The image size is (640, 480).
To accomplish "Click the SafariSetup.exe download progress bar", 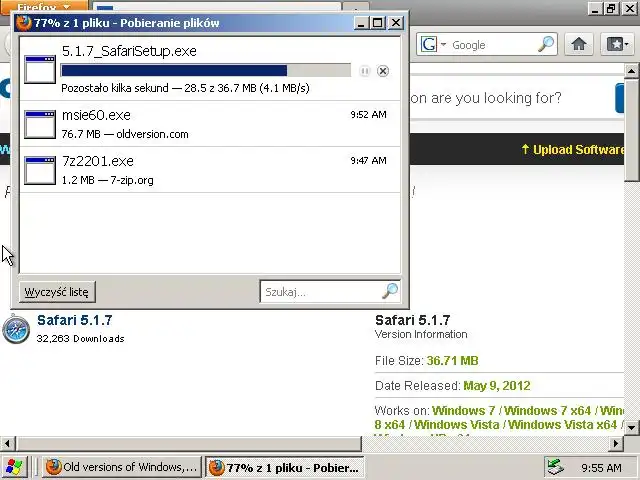I will tap(206, 70).
